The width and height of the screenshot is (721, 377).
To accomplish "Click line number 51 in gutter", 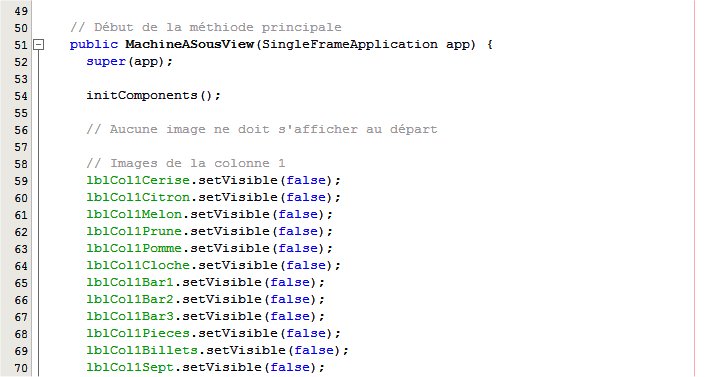I will point(21,45).
